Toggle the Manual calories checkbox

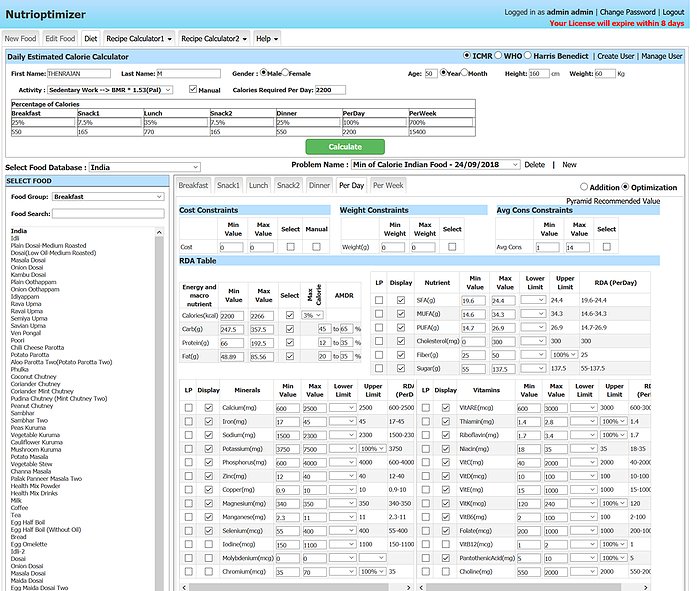(x=194, y=89)
